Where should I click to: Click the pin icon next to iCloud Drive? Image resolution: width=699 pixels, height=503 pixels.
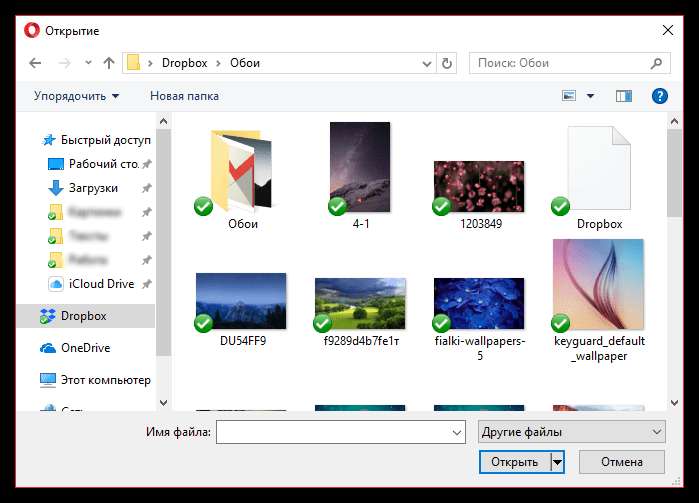click(x=147, y=284)
